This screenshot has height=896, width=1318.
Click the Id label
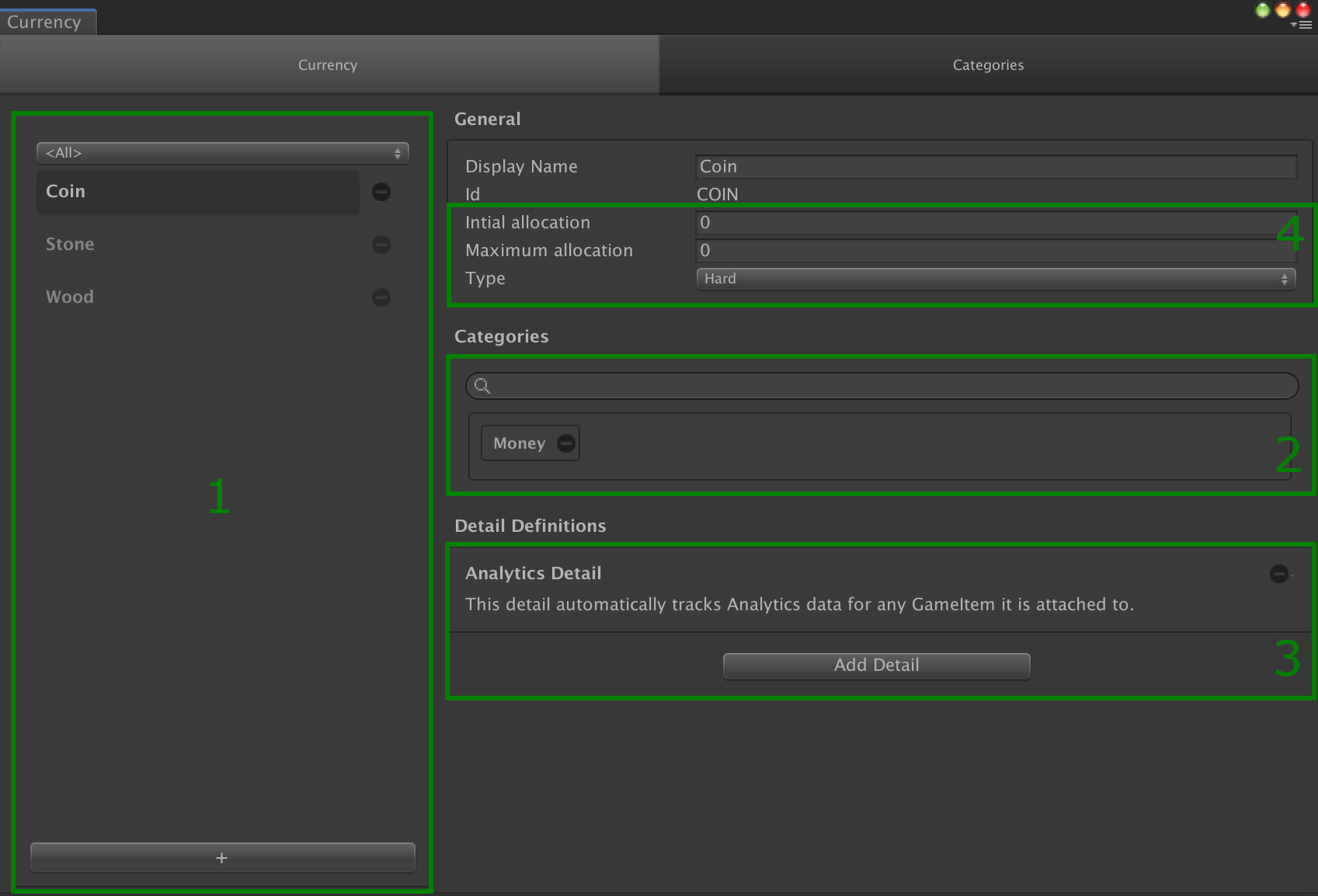click(x=473, y=195)
